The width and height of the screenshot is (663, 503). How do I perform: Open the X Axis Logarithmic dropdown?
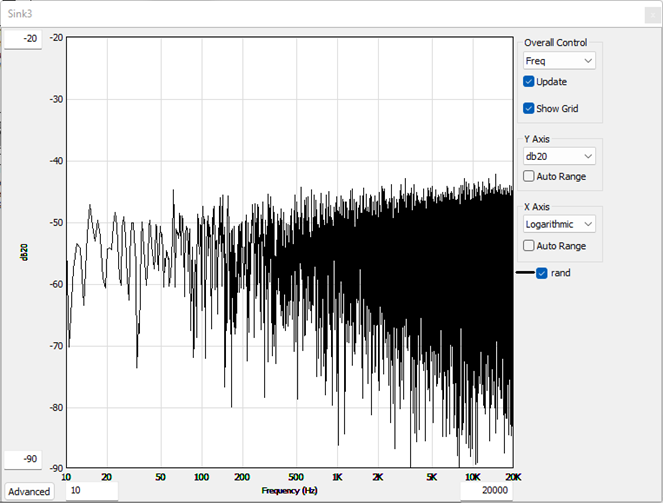559,224
